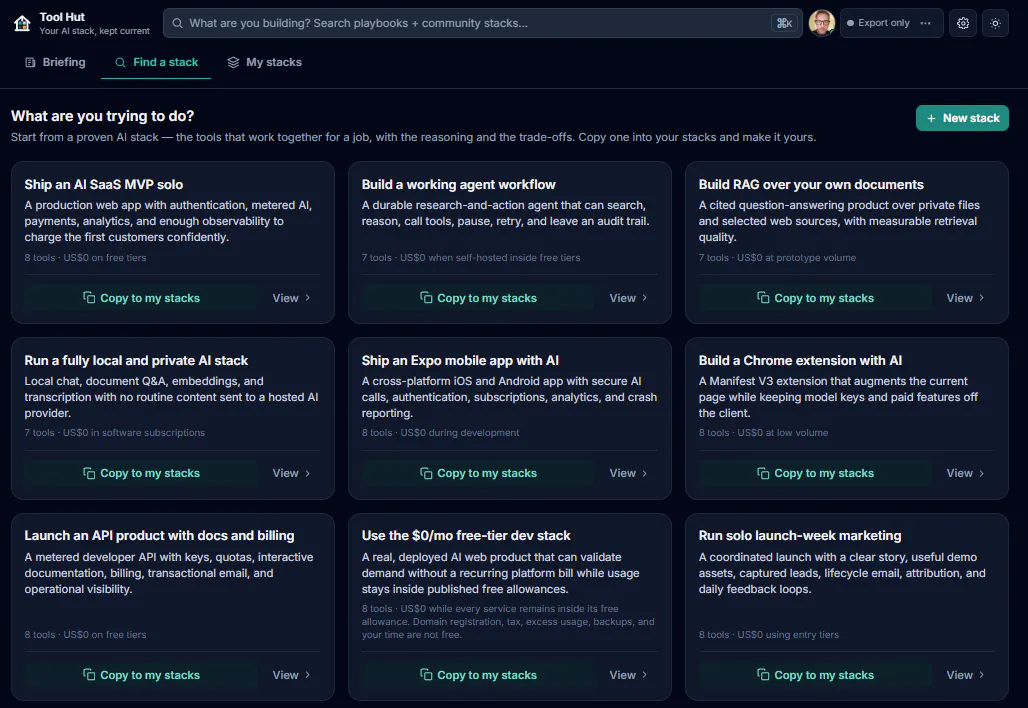
Task: Copy Run solo launch-week marketing stack
Action: 815,675
